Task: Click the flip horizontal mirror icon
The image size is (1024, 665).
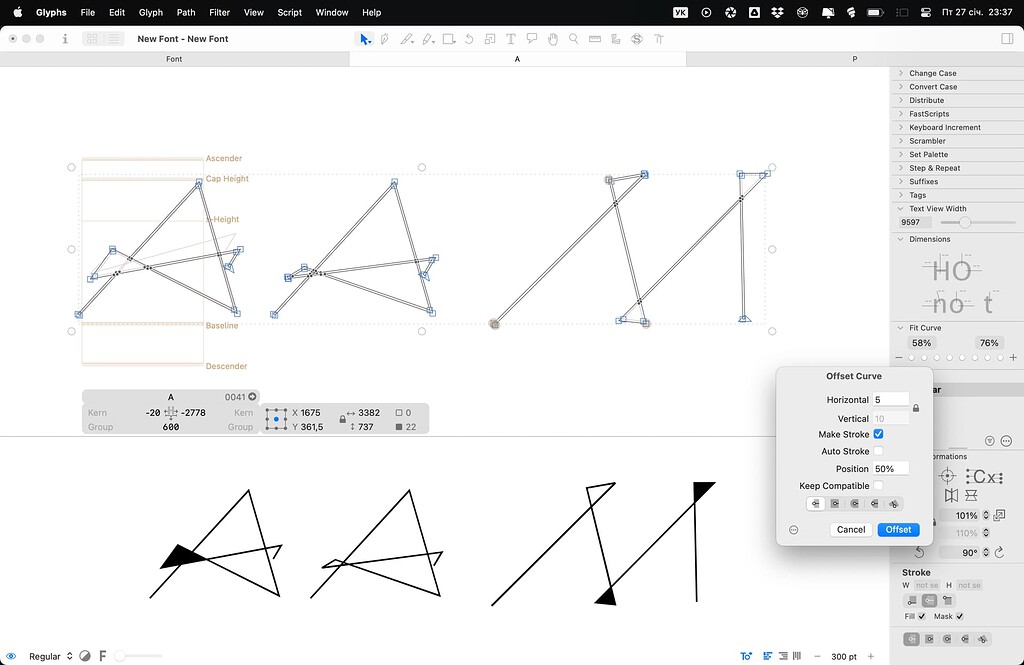Action: (x=951, y=495)
